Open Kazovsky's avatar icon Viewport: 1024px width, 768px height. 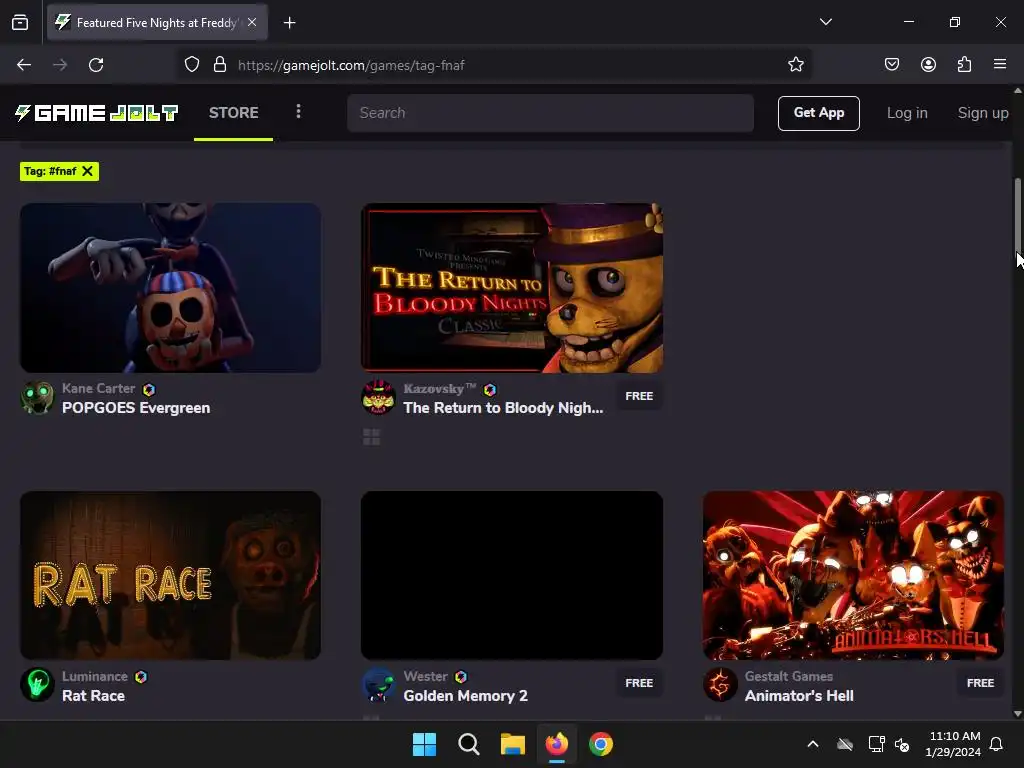pos(379,398)
